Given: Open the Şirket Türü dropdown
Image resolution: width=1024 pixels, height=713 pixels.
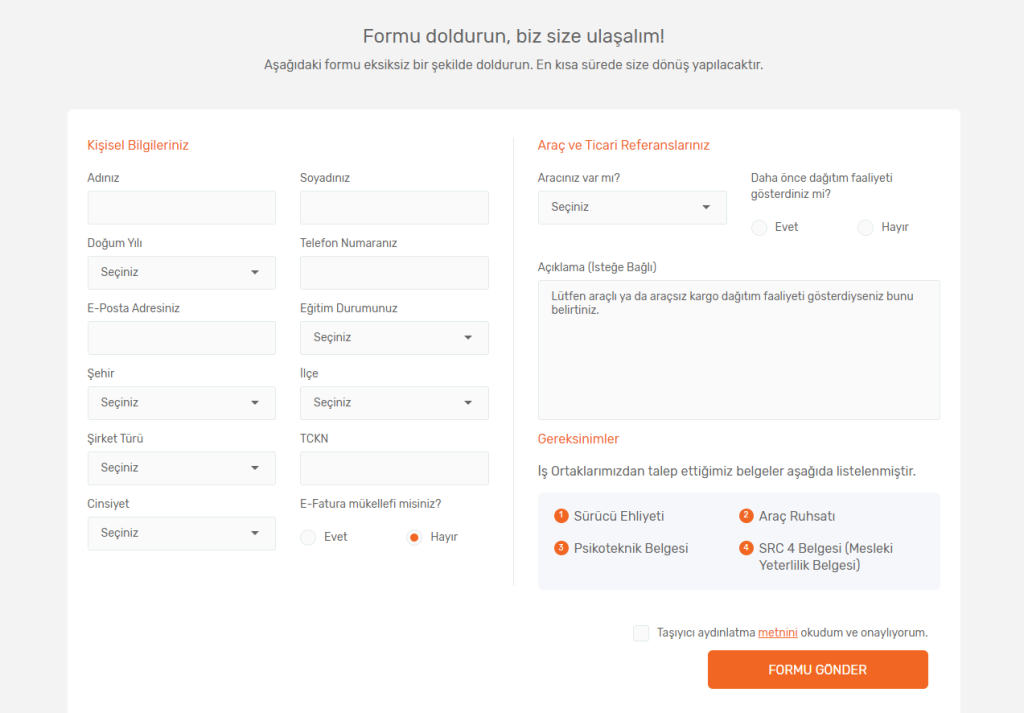Looking at the screenshot, I should pos(182,468).
